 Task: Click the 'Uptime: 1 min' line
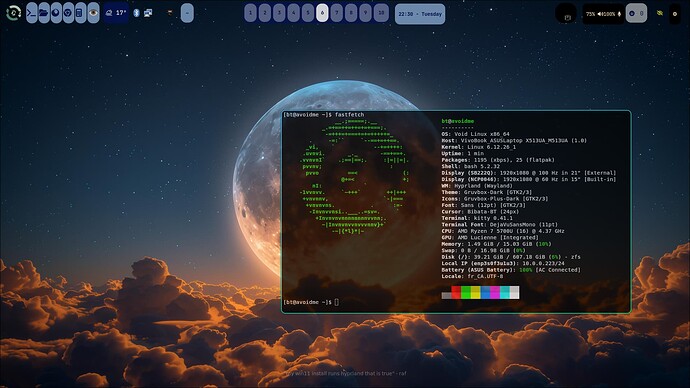click(x=462, y=154)
